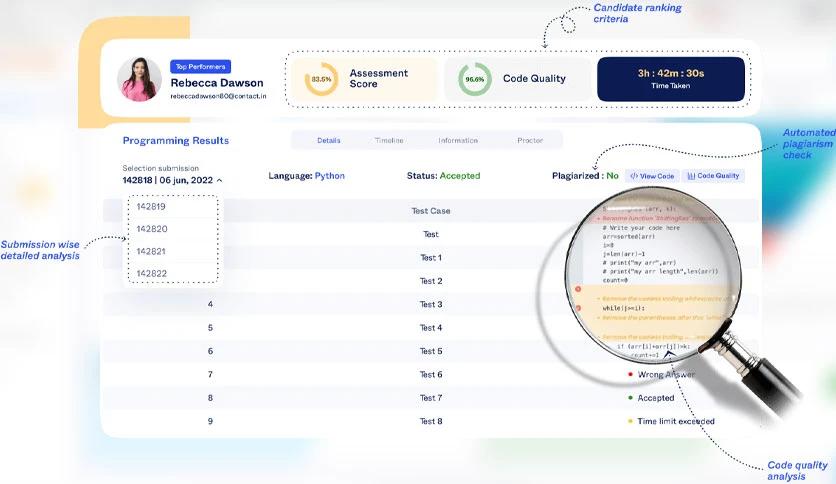Click the Accepted result for Test 7
836x484 pixels.
656,398
